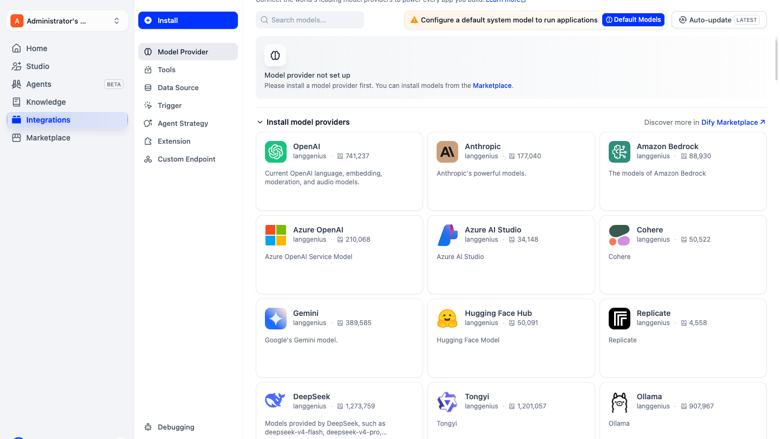Click the OpenAI provider logo
The image size is (780, 439).
click(276, 152)
